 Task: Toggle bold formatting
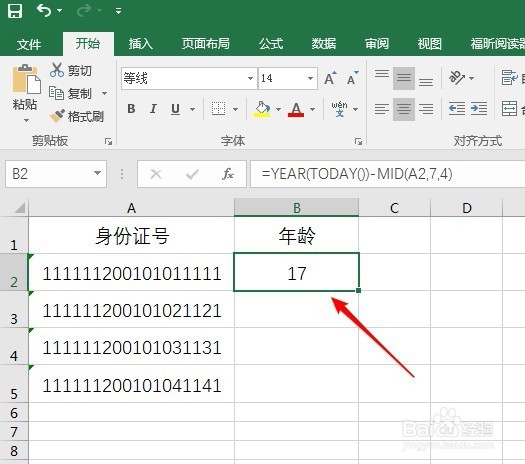coord(131,109)
